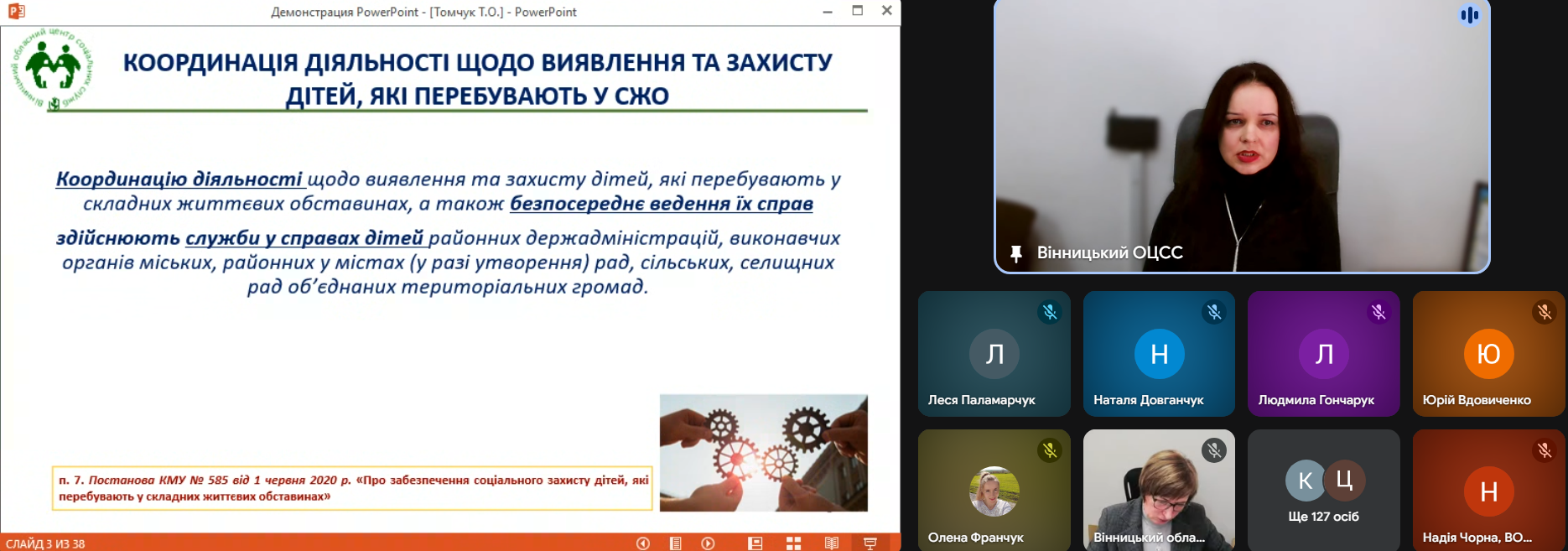1568x551 pixels.
Task: Go to previous slide using status bar arrow
Action: pos(643,543)
